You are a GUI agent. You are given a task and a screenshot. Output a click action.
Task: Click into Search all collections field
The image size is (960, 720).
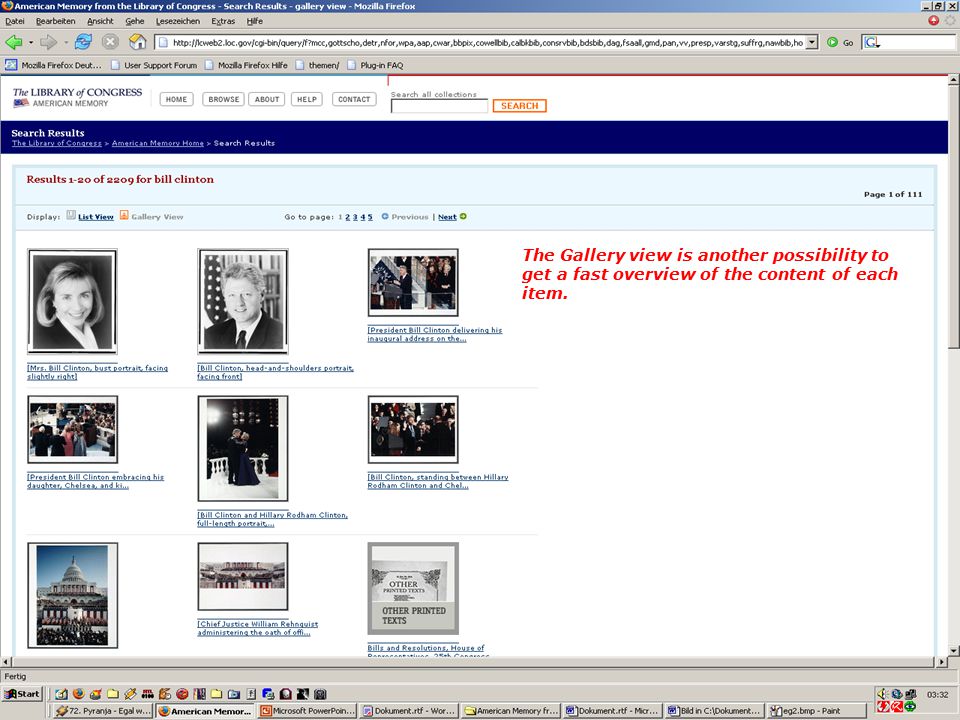pos(439,106)
